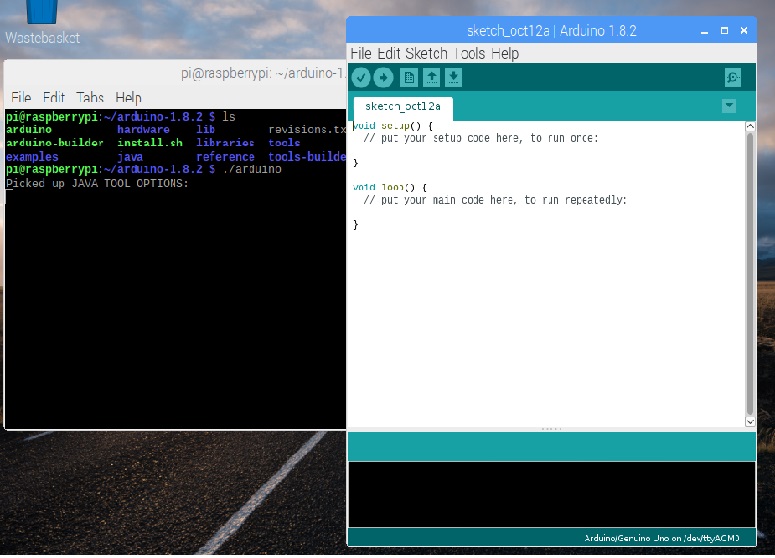Click 'arduino-builder' in terminal listing
The image size is (775, 558).
[x=55, y=143]
